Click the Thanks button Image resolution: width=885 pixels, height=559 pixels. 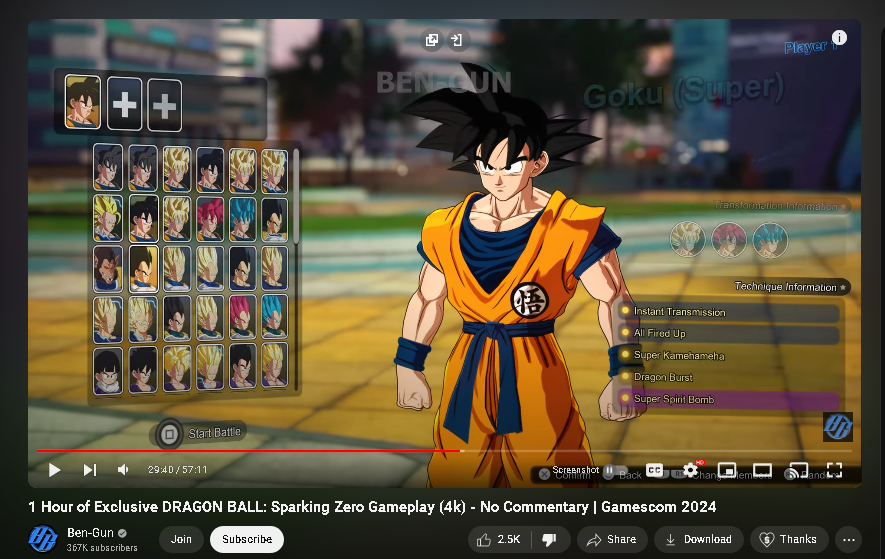click(789, 540)
